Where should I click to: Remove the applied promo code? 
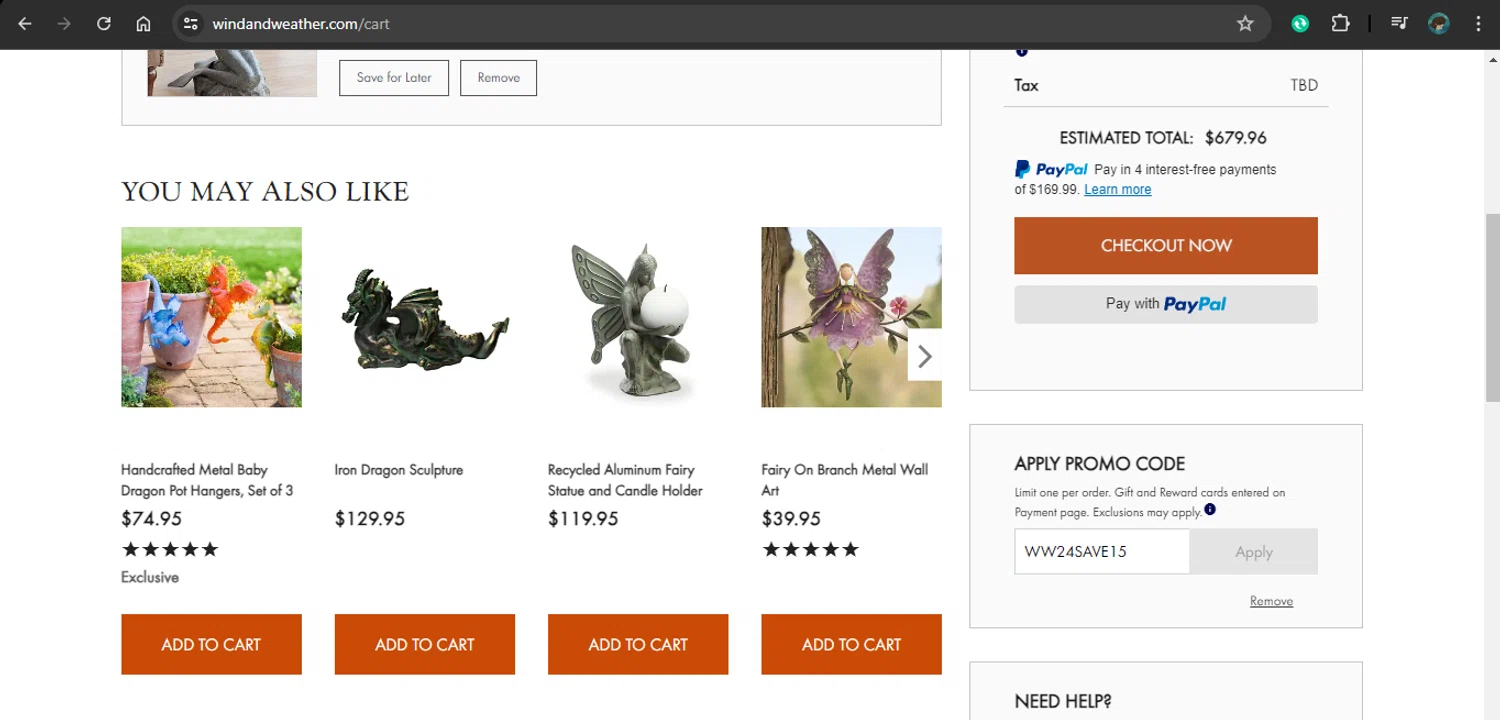click(x=1271, y=601)
